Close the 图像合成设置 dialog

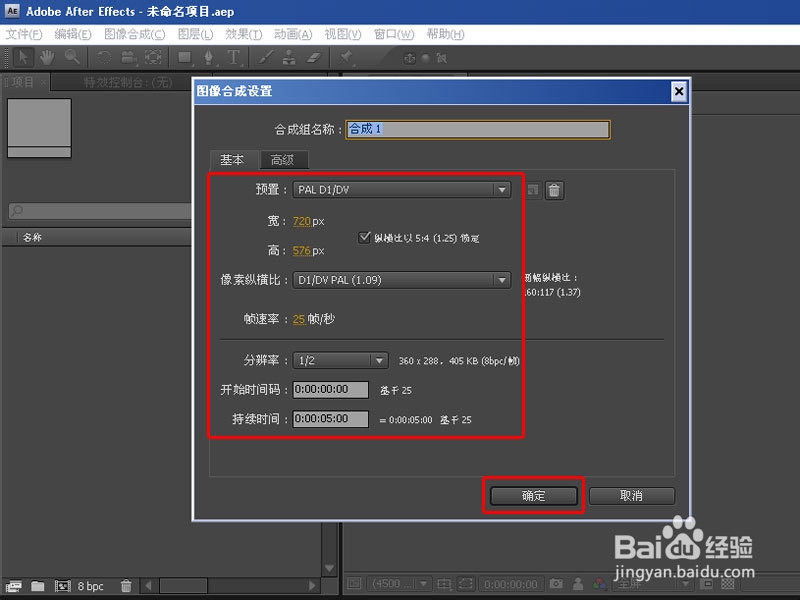pos(679,91)
